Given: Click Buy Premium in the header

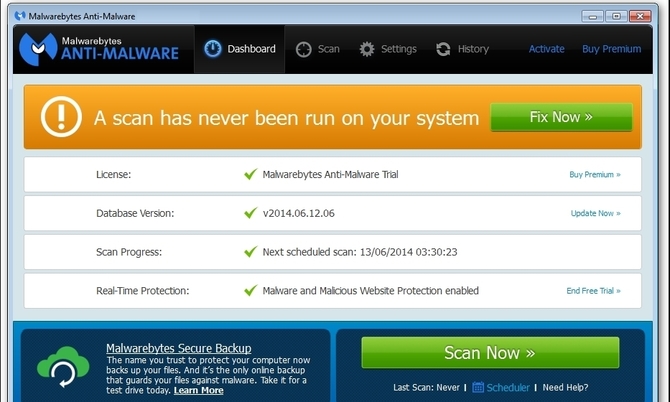Looking at the screenshot, I should click(611, 49).
